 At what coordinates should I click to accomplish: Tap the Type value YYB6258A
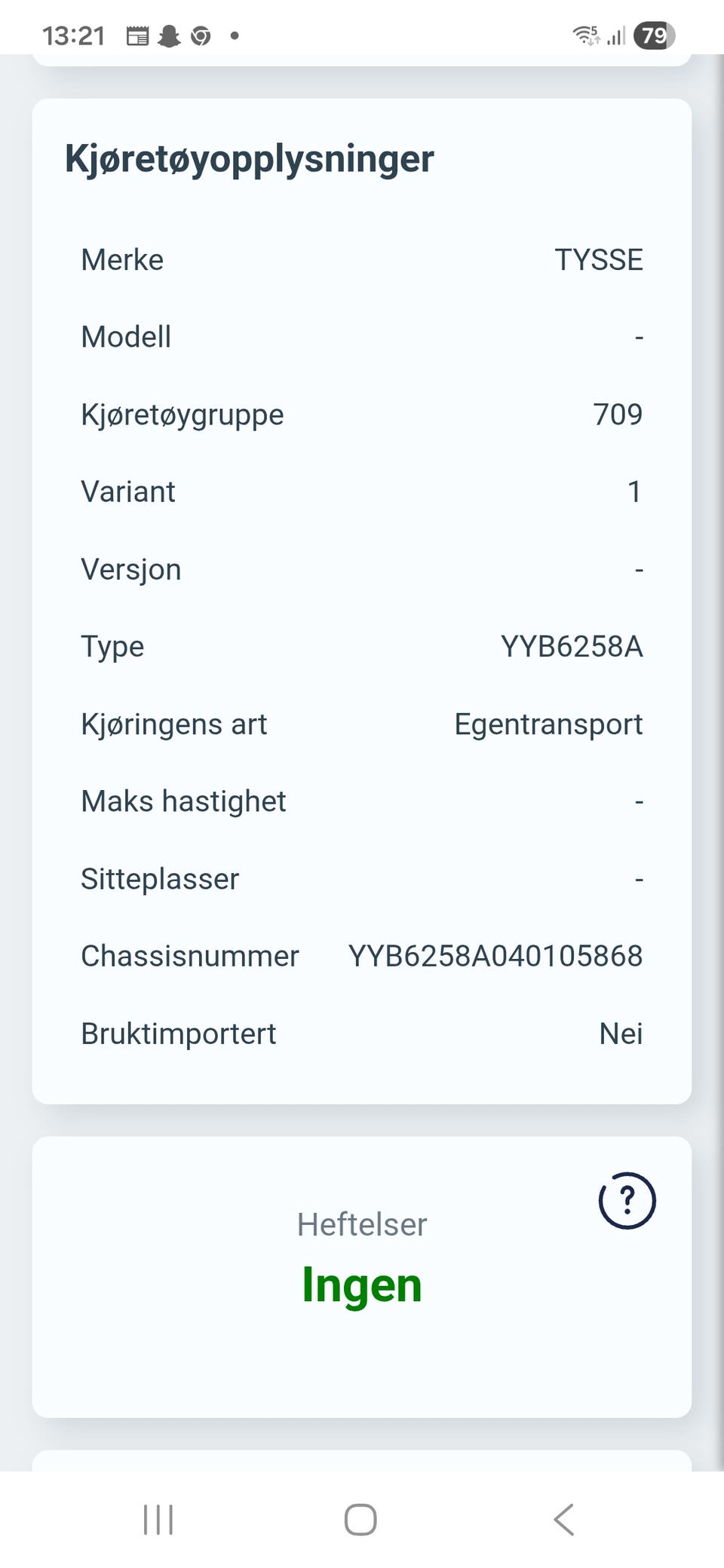coord(572,647)
